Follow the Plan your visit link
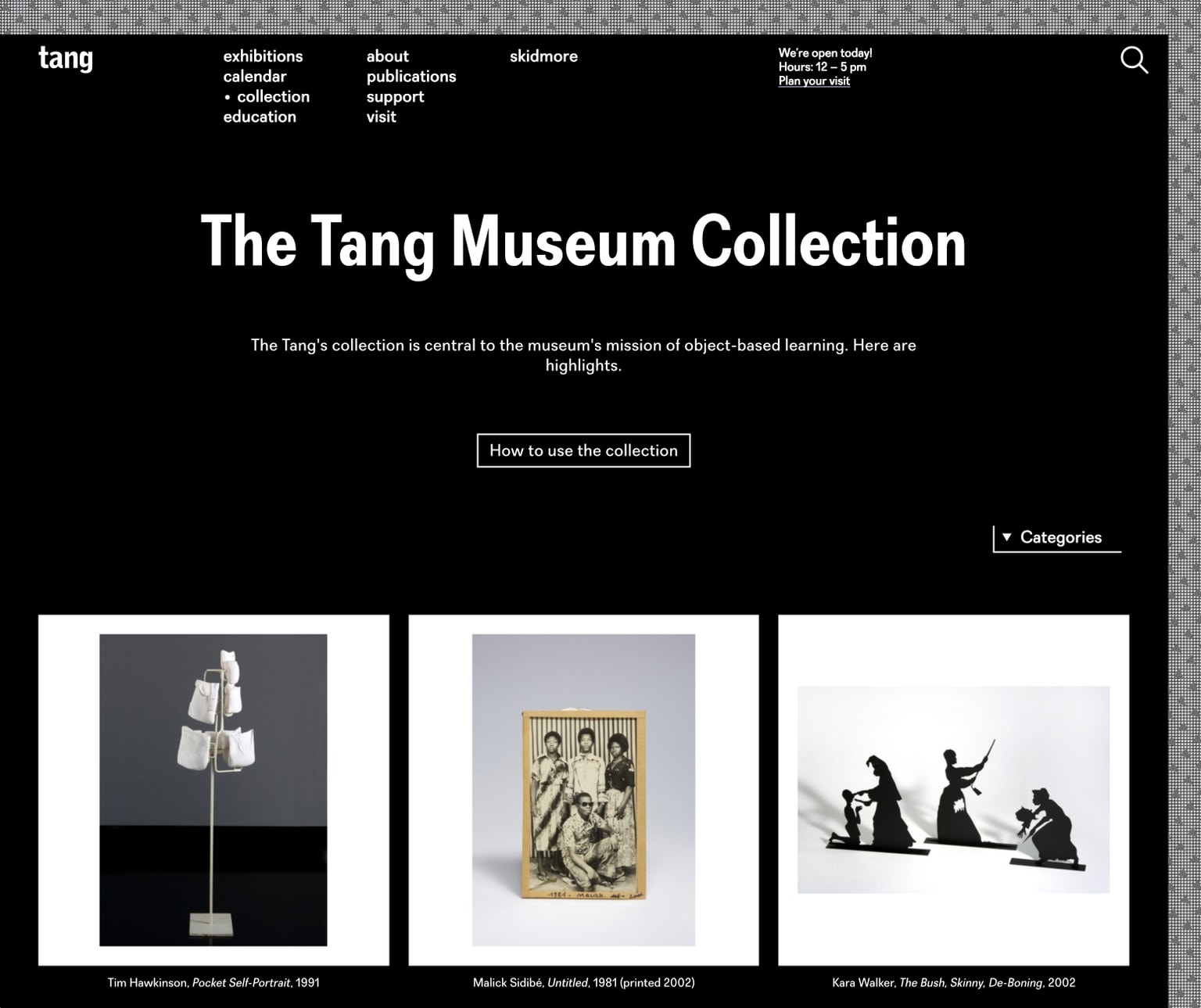 [814, 81]
